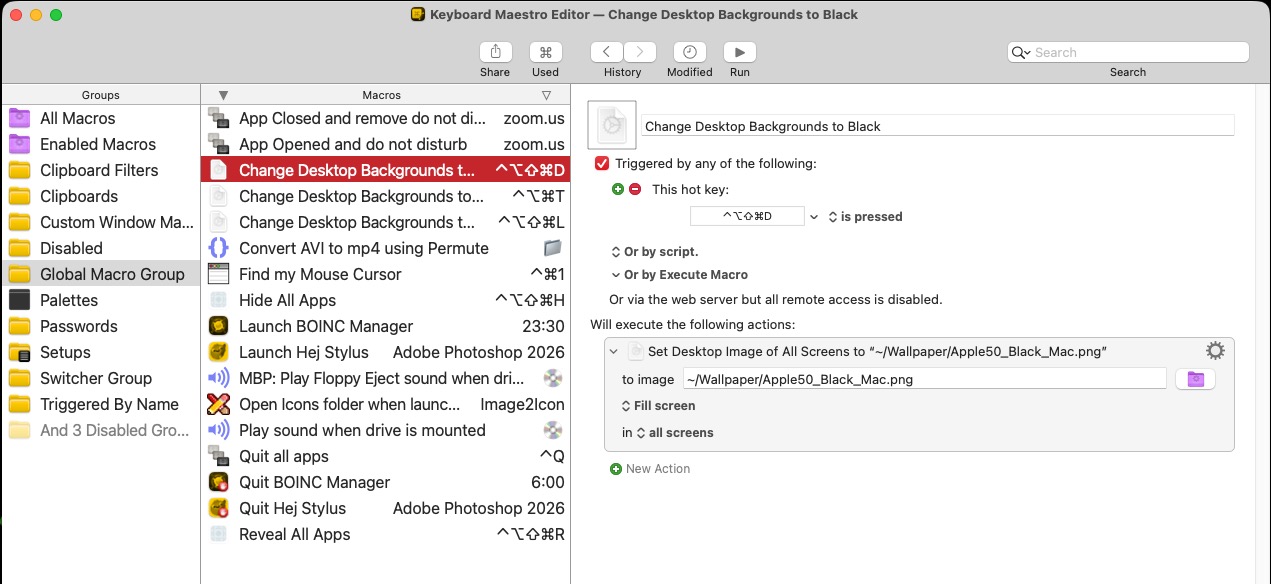Image resolution: width=1271 pixels, height=584 pixels.
Task: Open the 'is pressed' dropdown
Action: pyautogui.click(x=865, y=217)
